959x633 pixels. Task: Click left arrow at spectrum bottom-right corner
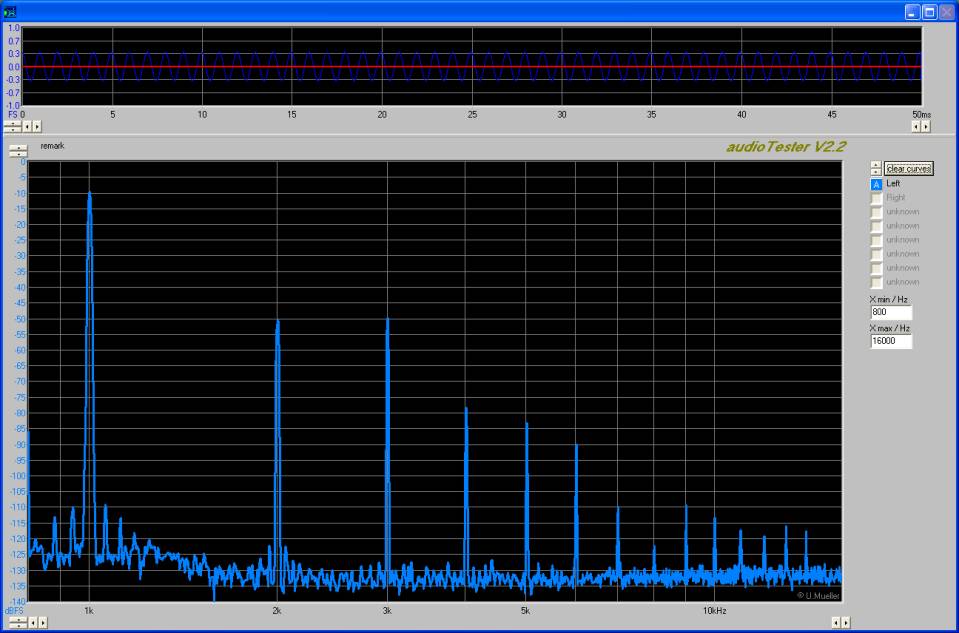tap(836, 622)
